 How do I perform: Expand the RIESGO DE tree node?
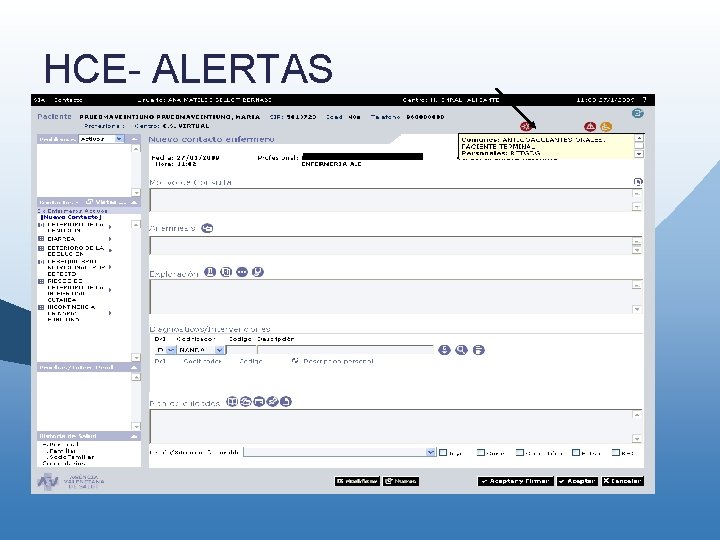(41, 281)
